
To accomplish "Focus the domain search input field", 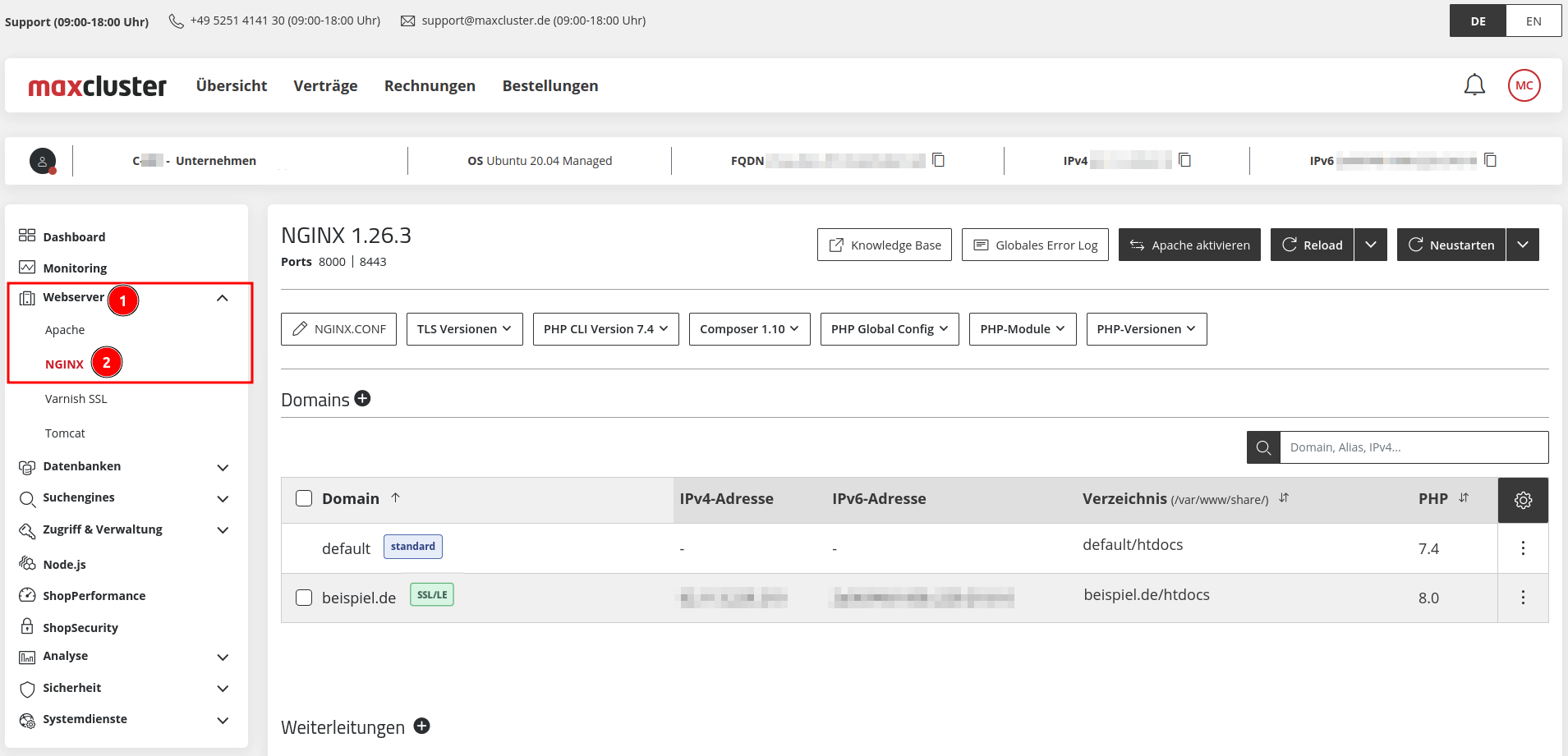I will pos(1414,447).
